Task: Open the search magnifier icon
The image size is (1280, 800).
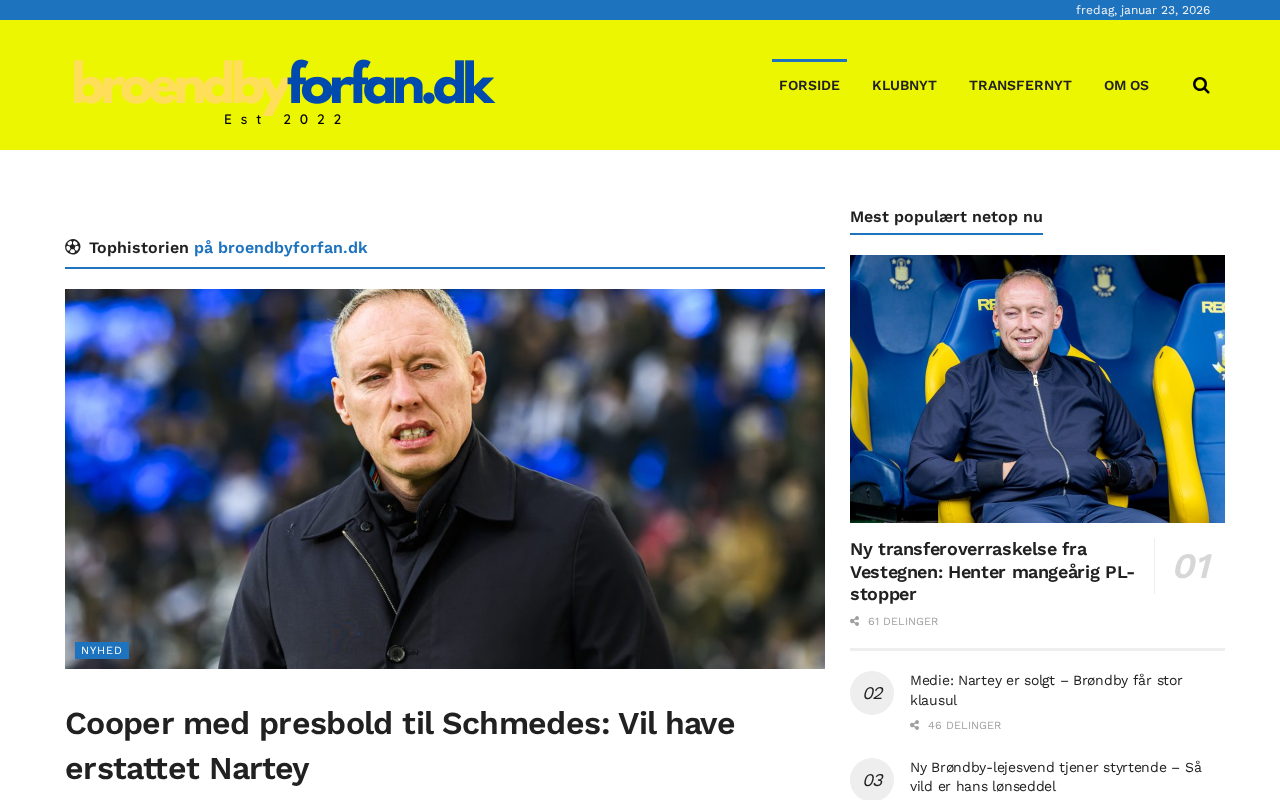Action: [x=1201, y=86]
